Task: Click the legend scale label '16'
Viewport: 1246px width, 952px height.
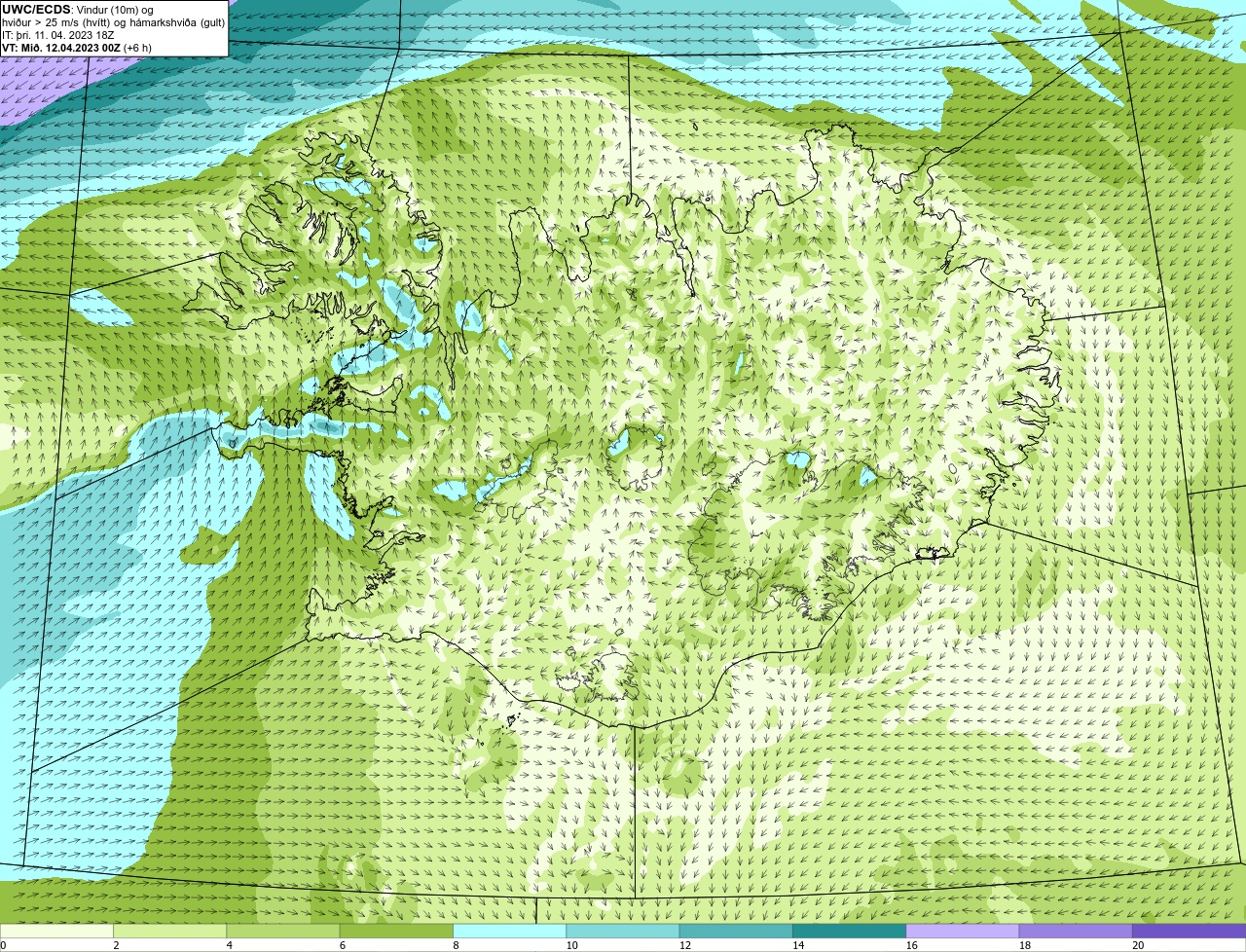Action: [x=911, y=945]
